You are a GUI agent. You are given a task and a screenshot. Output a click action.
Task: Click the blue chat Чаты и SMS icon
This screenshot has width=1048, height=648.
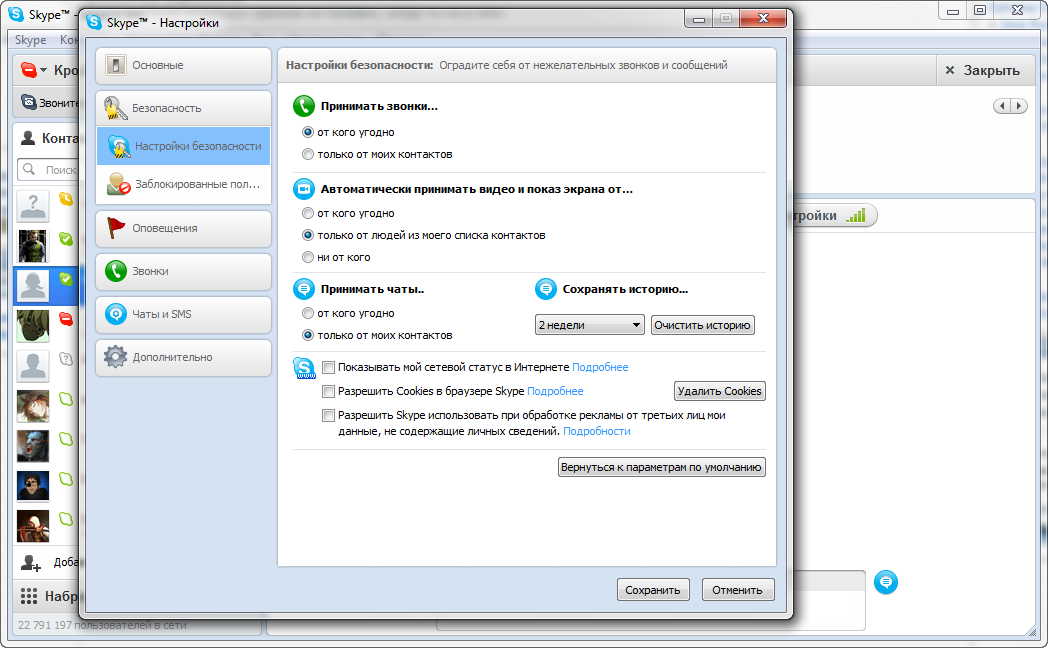[x=116, y=314]
